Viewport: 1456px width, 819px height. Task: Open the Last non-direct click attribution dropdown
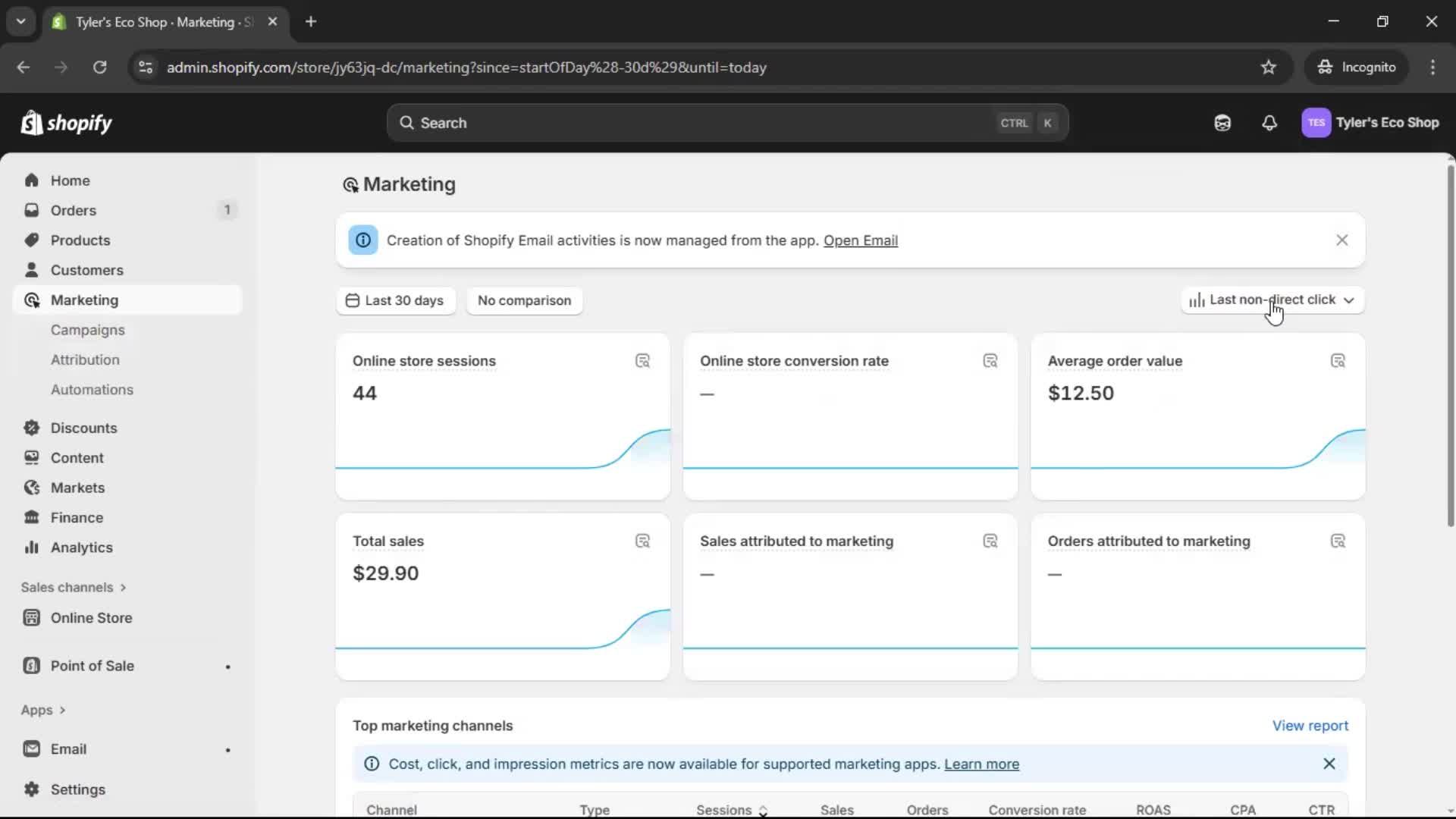[x=1272, y=300]
